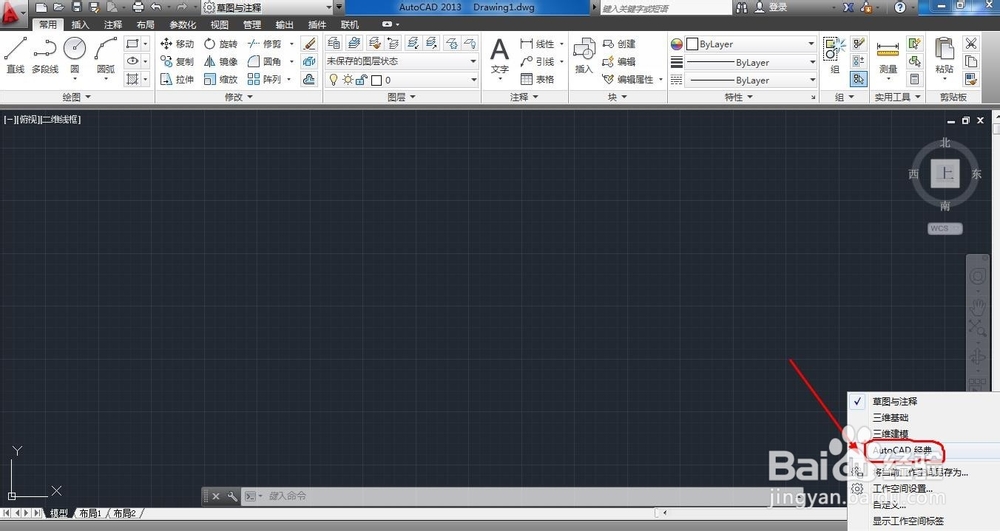Click the Help question mark icon

click(900, 8)
